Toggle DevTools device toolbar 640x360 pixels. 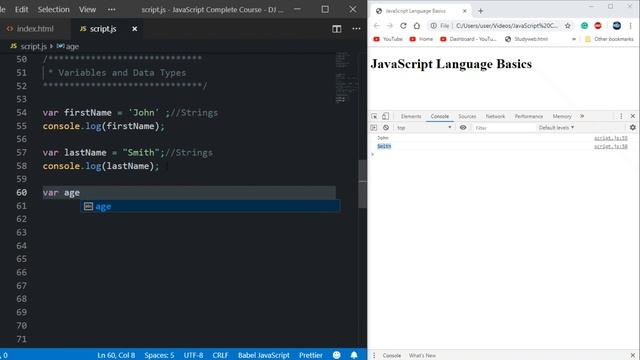pyautogui.click(x=385, y=116)
